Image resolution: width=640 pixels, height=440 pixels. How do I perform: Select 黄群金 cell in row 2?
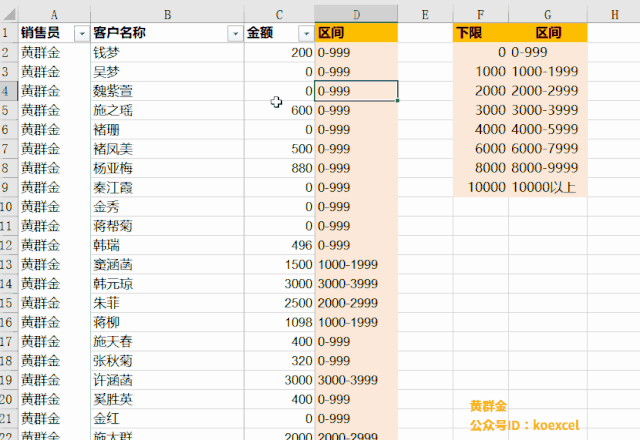click(54, 52)
